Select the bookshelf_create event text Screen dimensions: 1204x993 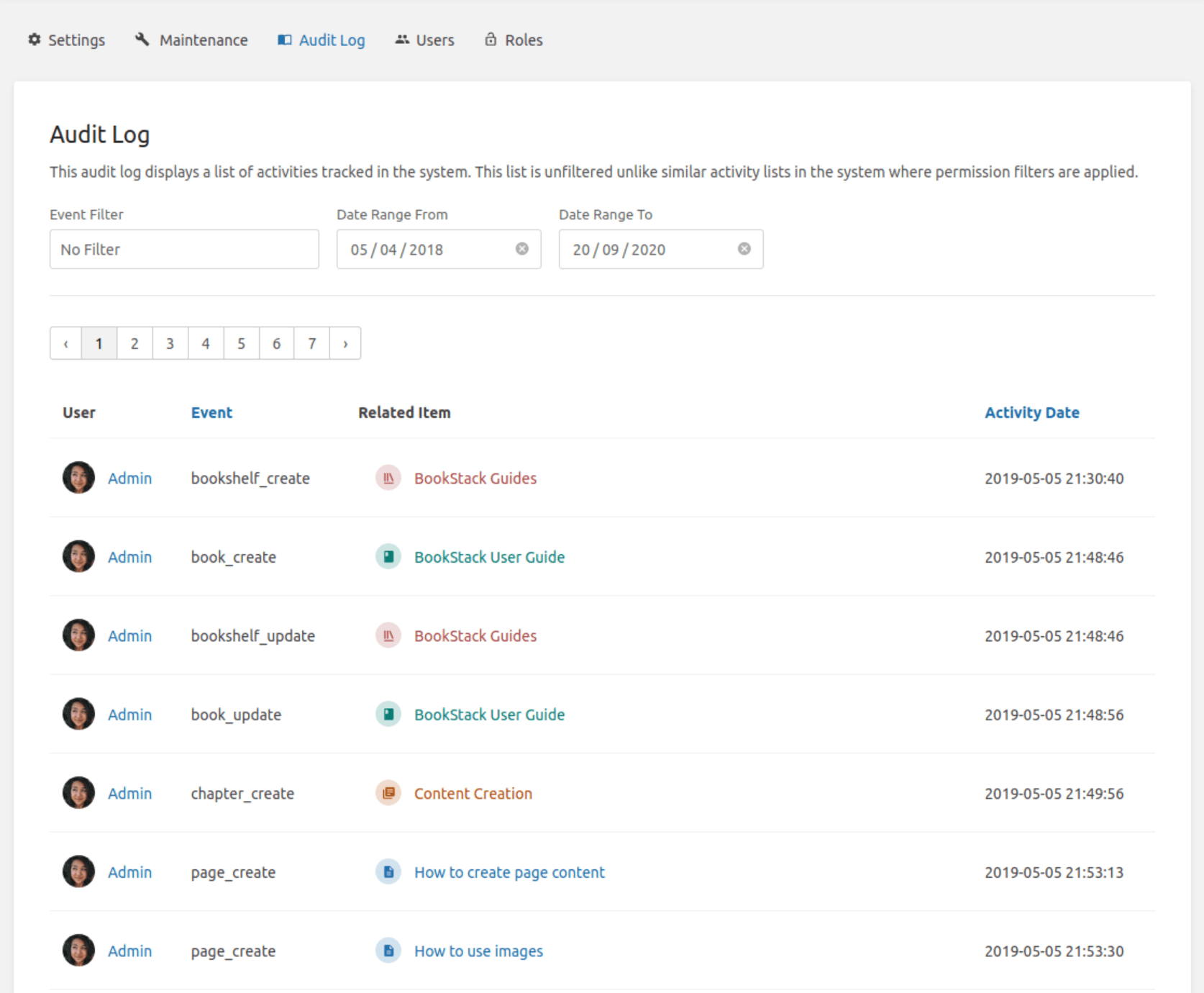tap(250, 479)
